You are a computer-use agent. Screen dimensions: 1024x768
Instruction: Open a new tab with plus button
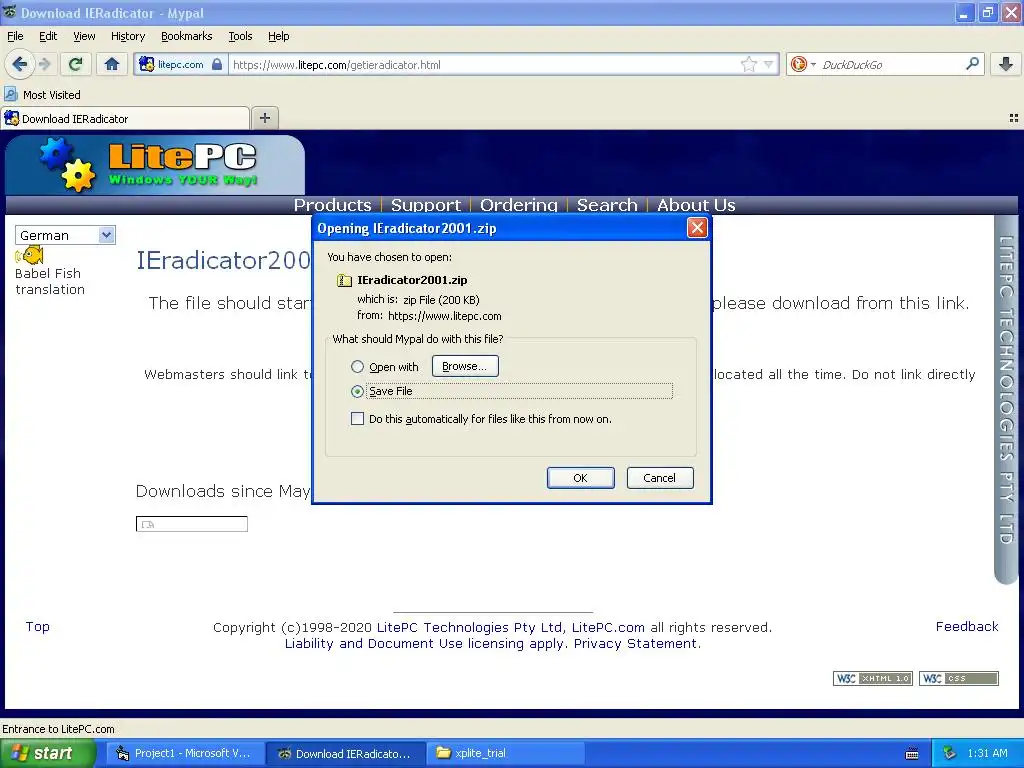[x=264, y=118]
